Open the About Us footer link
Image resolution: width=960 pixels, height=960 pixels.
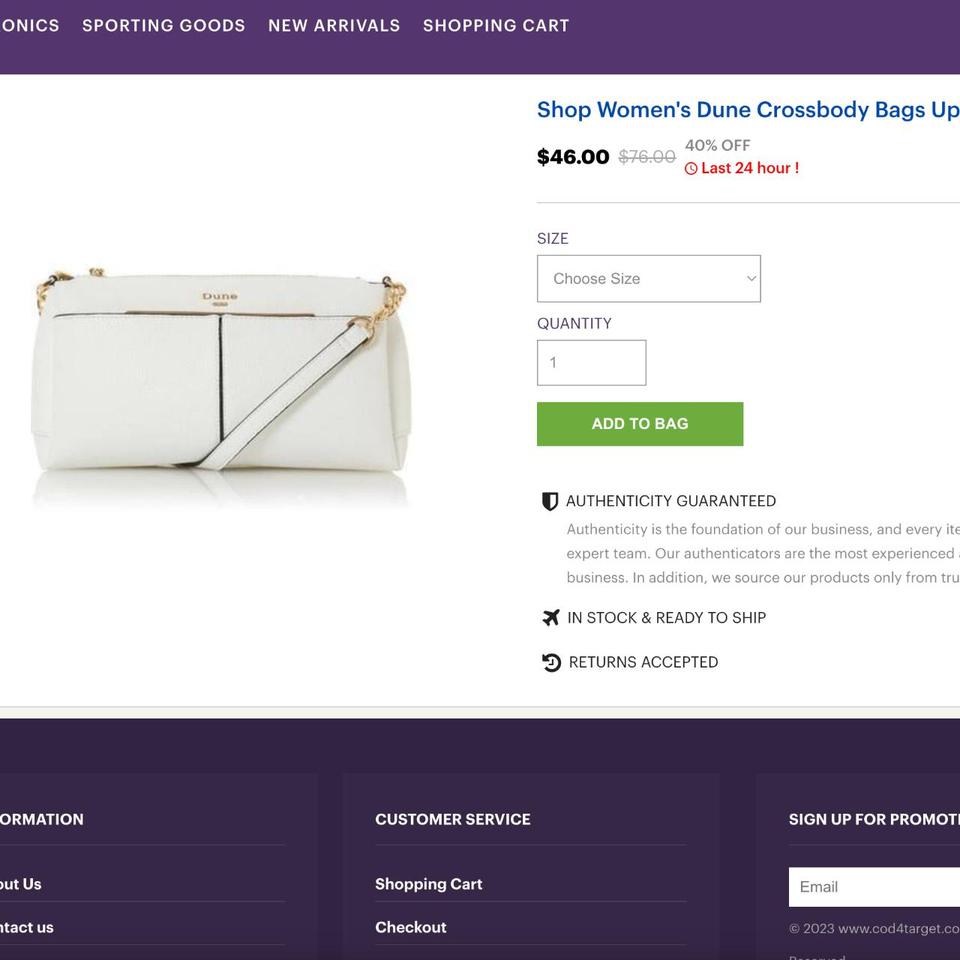tap(20, 884)
